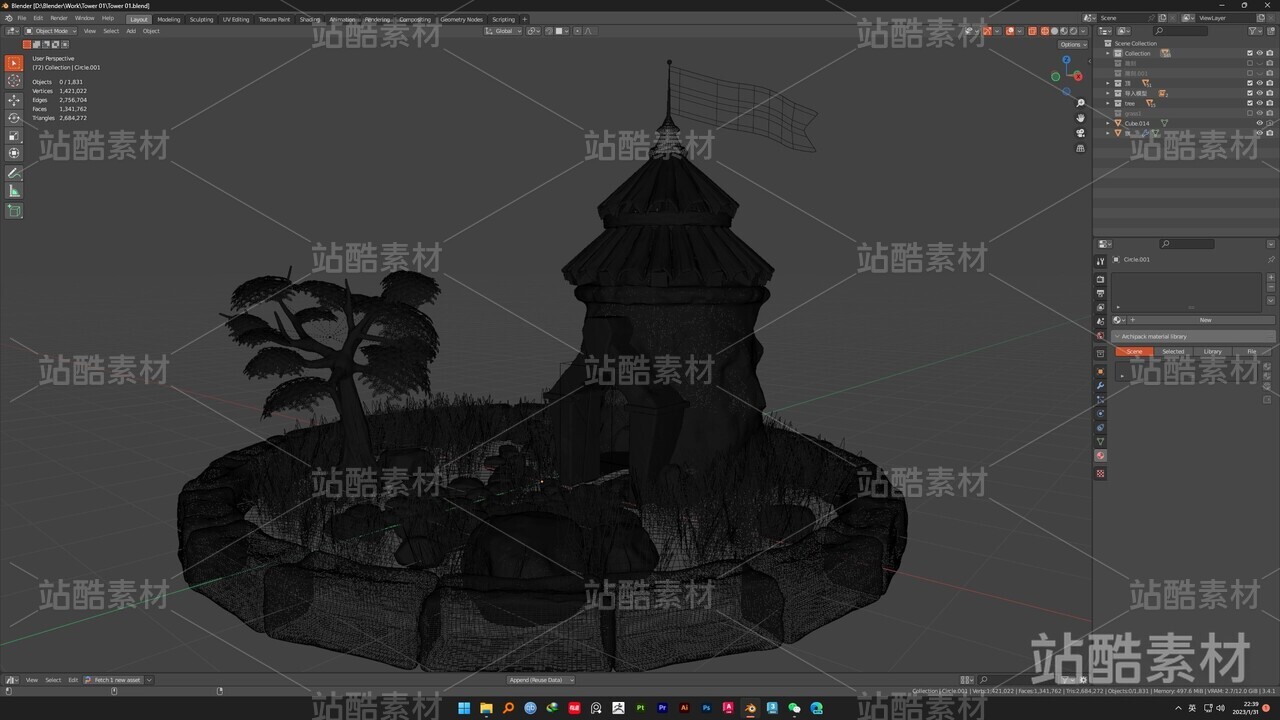Disable Collection render camera icon
This screenshot has width=1280, height=720.
coord(1269,53)
